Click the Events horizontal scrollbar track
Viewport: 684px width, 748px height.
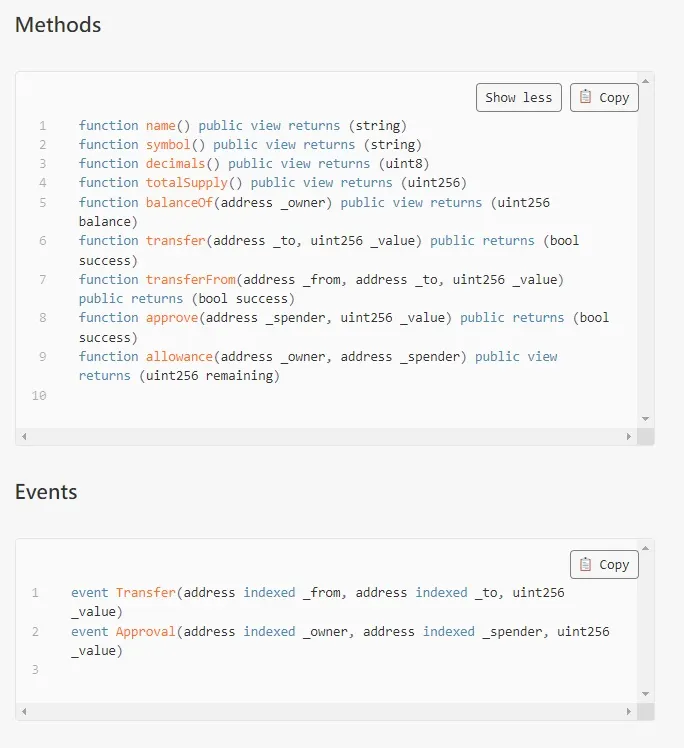click(326, 711)
